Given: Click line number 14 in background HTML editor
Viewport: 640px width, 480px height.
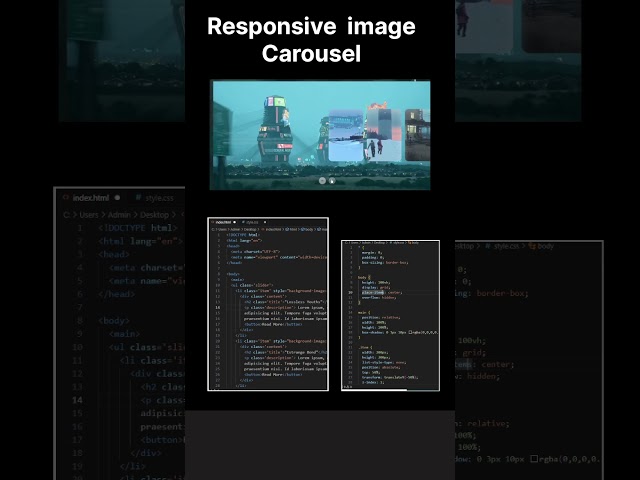Looking at the screenshot, I should point(78,400).
